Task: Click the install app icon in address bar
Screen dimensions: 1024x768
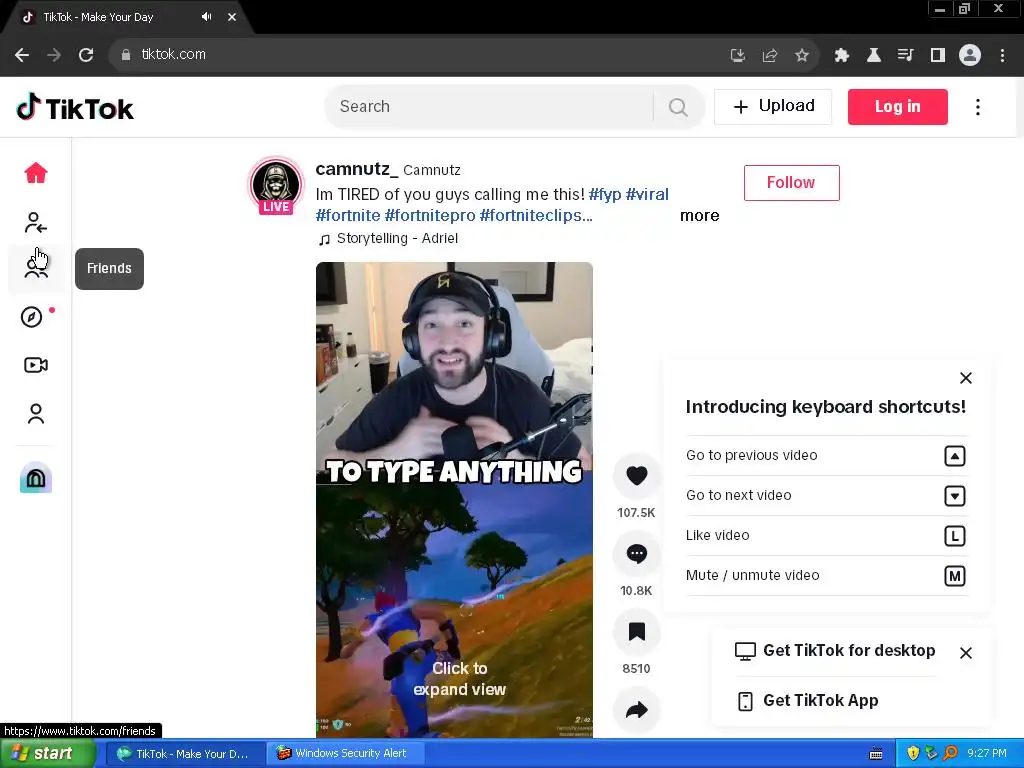Action: (738, 56)
